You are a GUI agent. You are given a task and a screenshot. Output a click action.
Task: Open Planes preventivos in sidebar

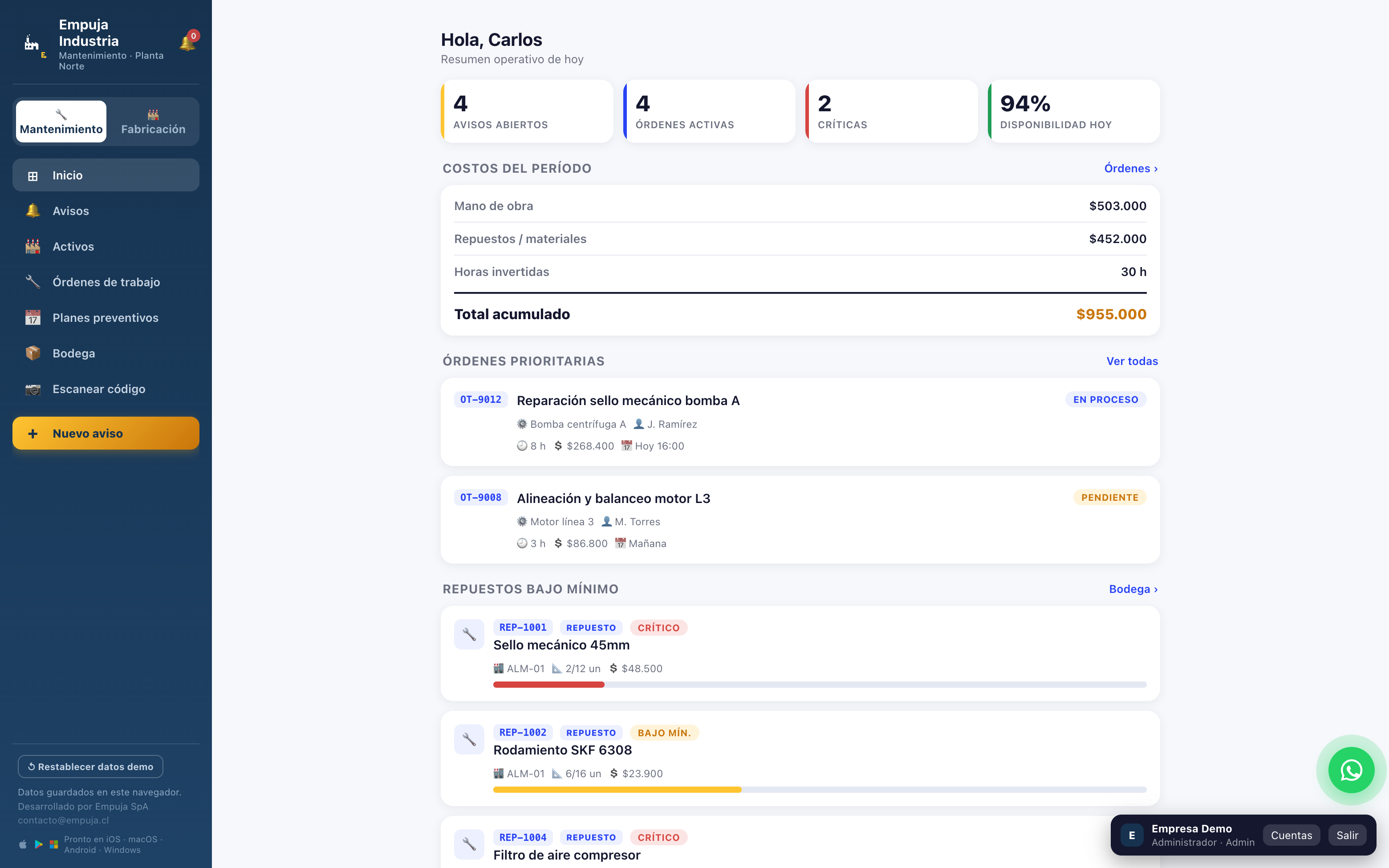(x=106, y=317)
